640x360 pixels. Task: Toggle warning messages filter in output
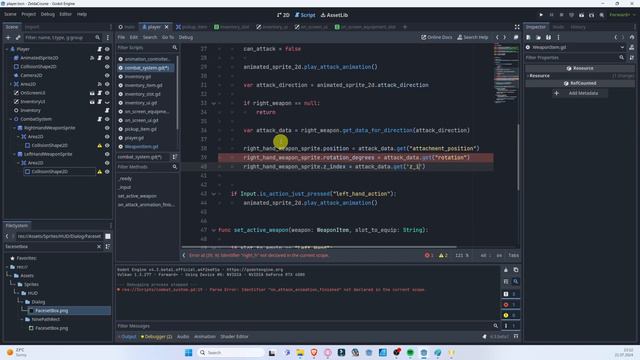[510, 315]
